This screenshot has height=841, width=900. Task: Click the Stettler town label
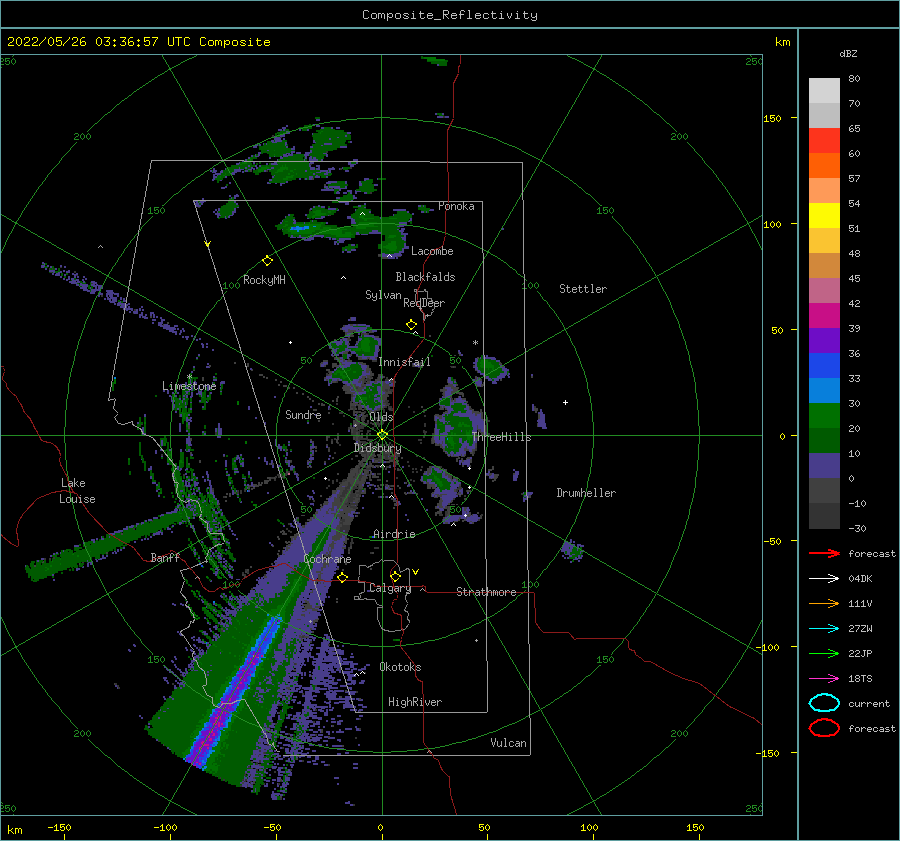pos(583,289)
